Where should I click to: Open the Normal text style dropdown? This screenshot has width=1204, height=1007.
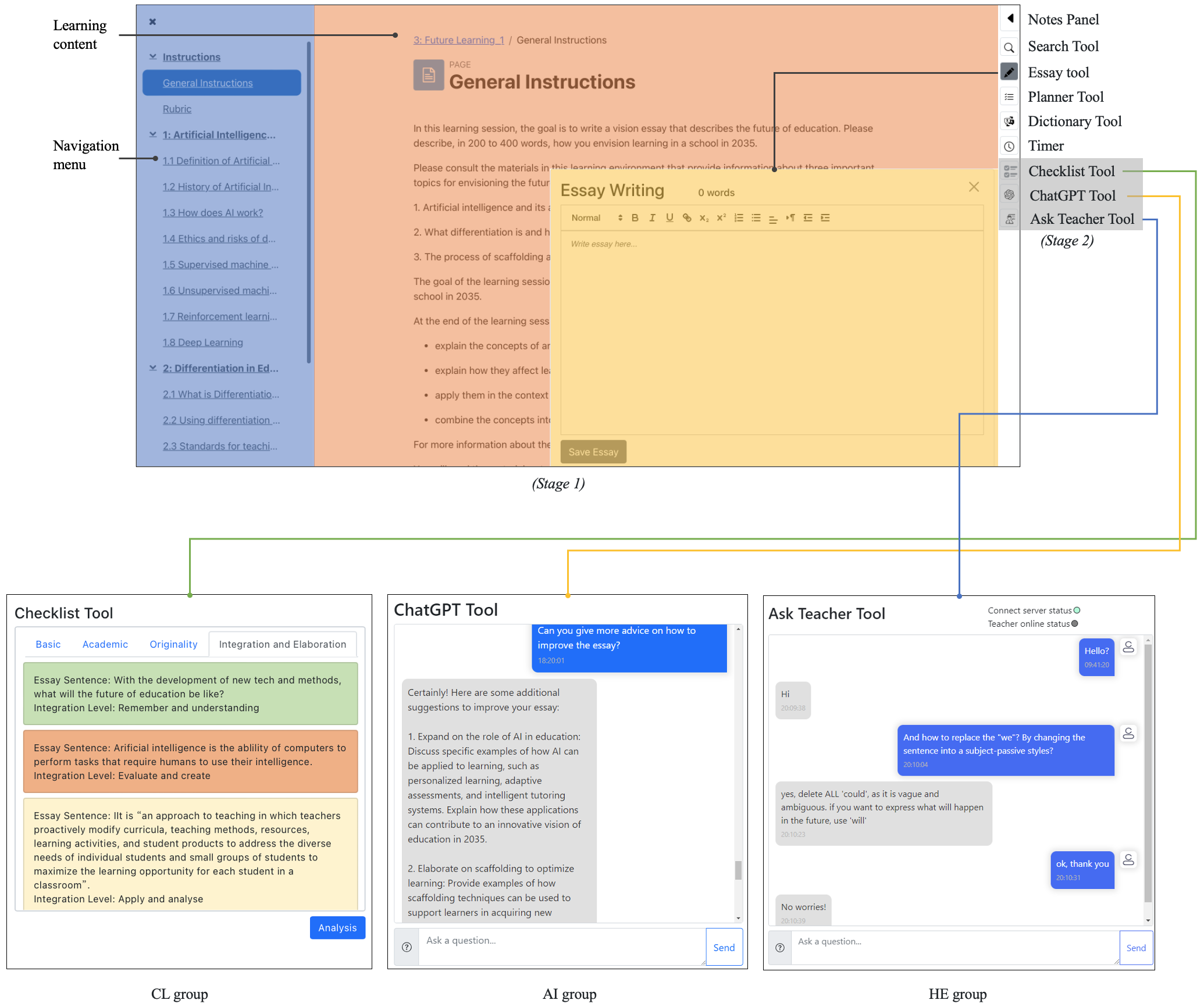pos(597,218)
